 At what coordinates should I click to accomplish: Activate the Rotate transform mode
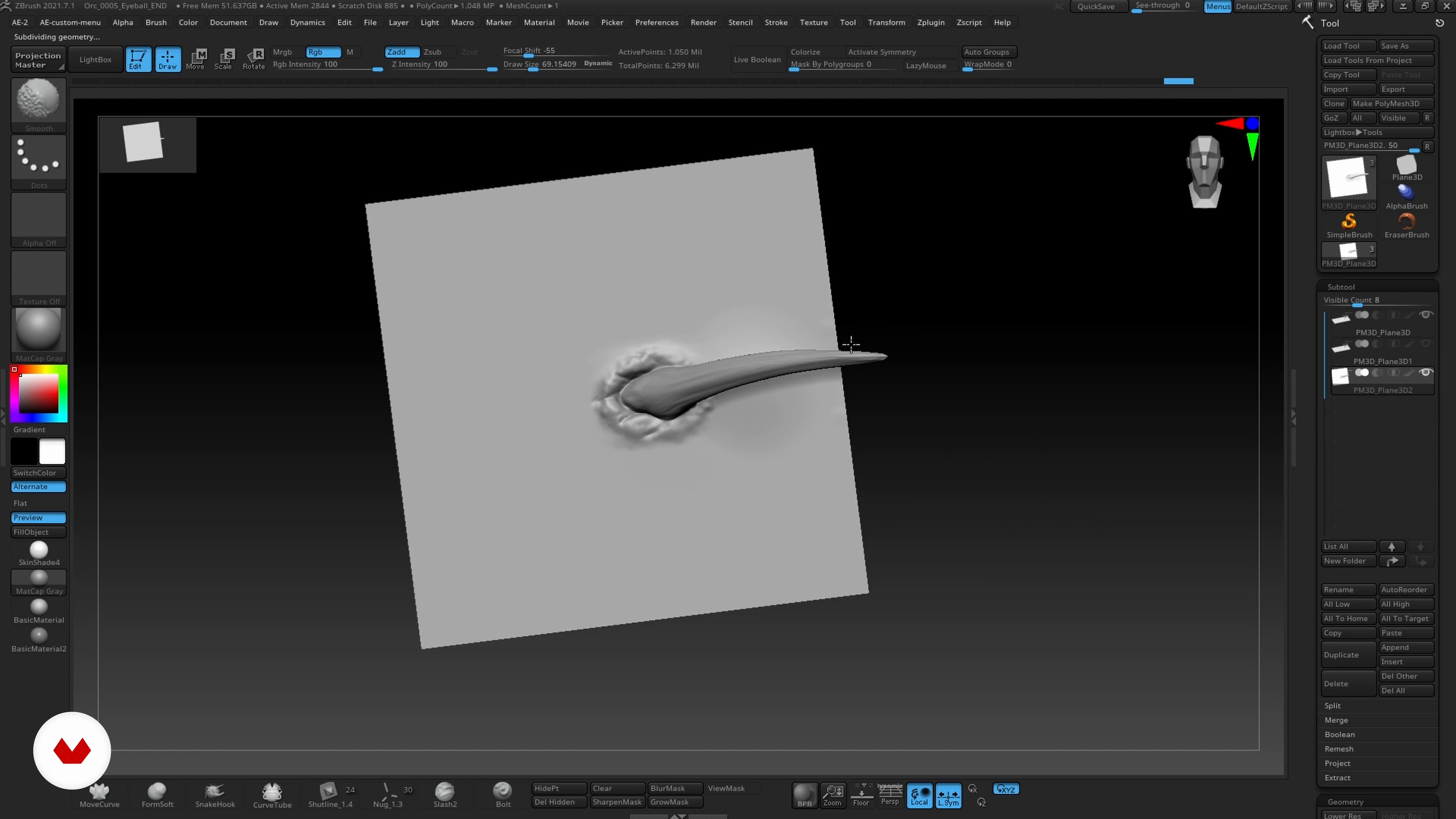point(254,59)
